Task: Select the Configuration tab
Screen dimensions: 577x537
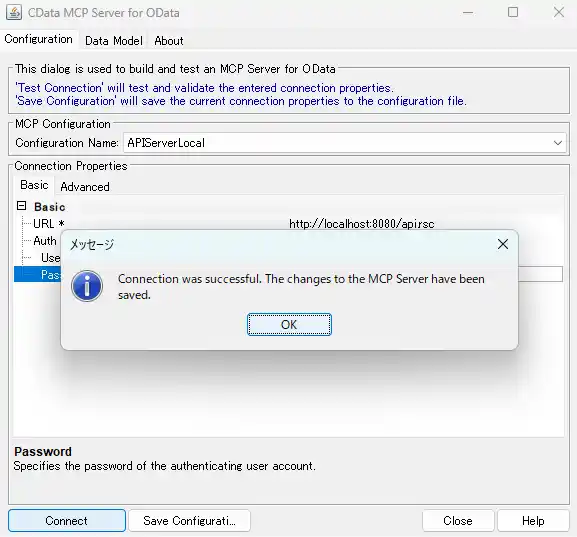Action: tap(39, 39)
